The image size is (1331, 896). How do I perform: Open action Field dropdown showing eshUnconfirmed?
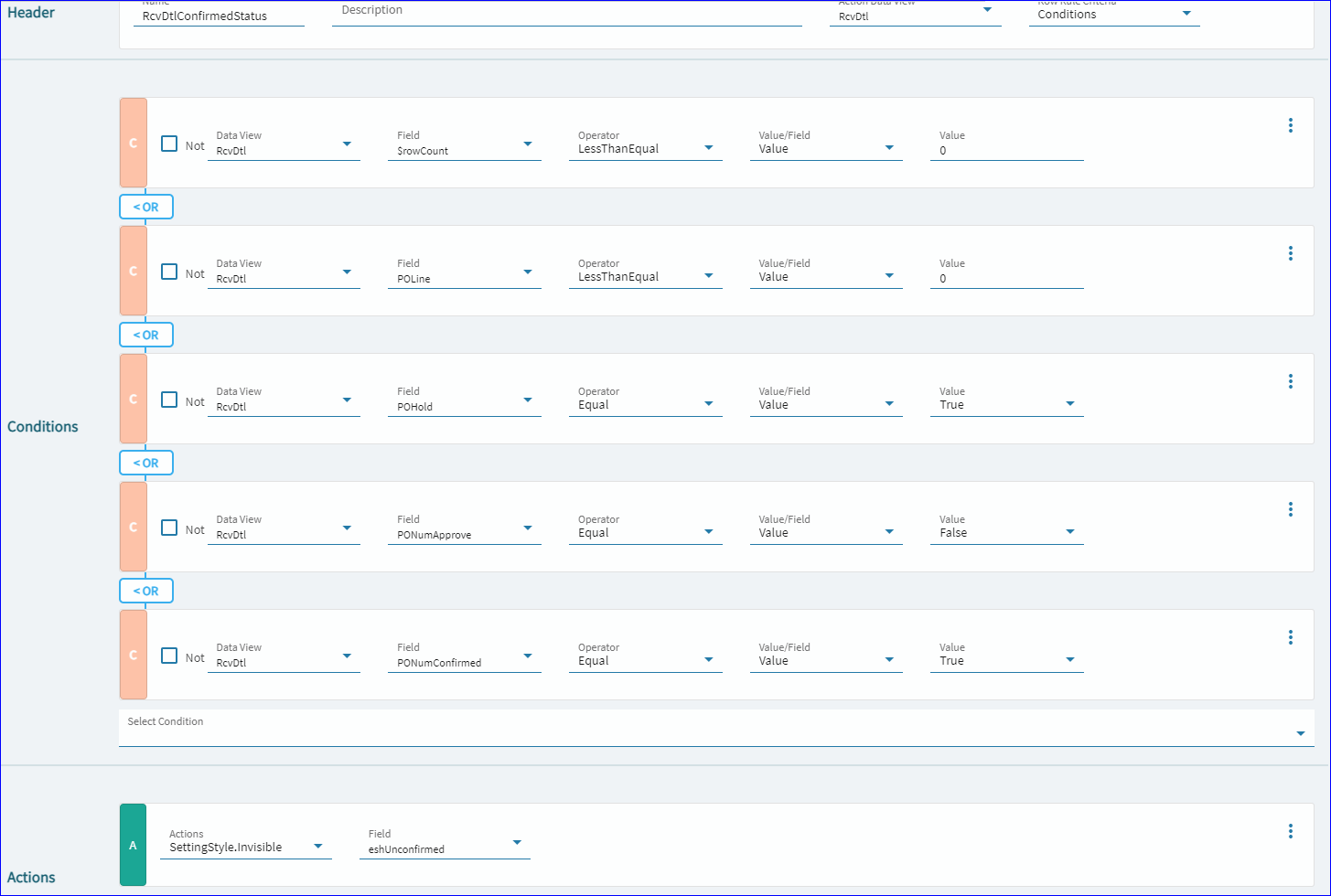pos(445,843)
